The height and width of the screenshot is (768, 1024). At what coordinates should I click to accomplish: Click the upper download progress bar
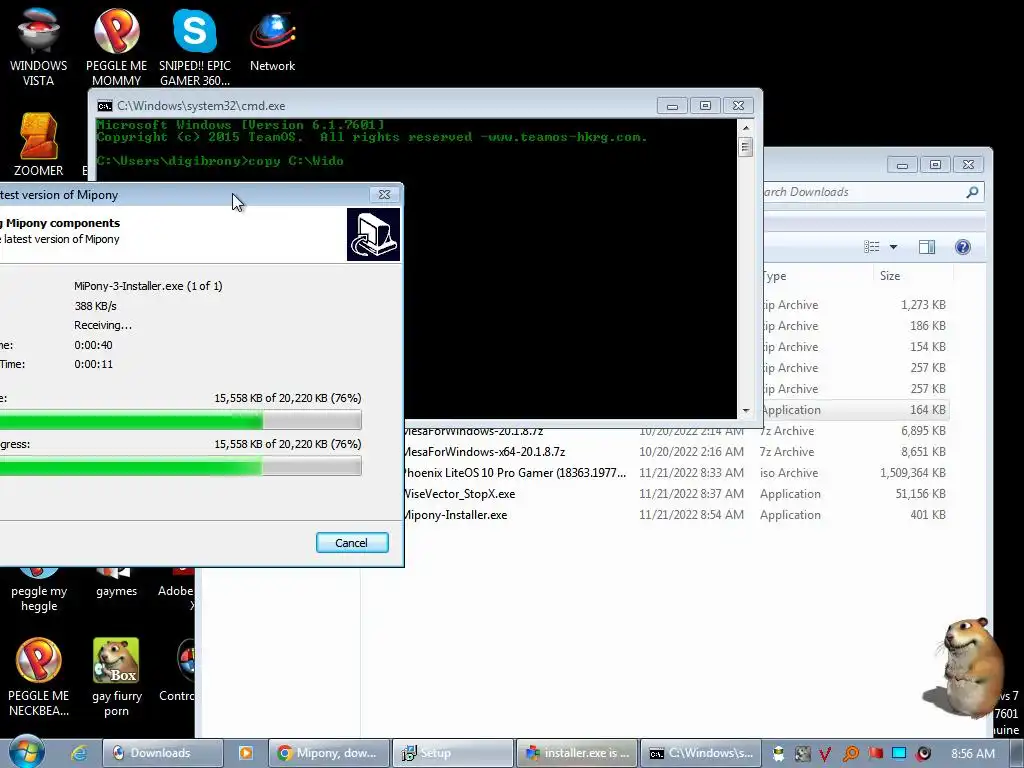point(180,420)
